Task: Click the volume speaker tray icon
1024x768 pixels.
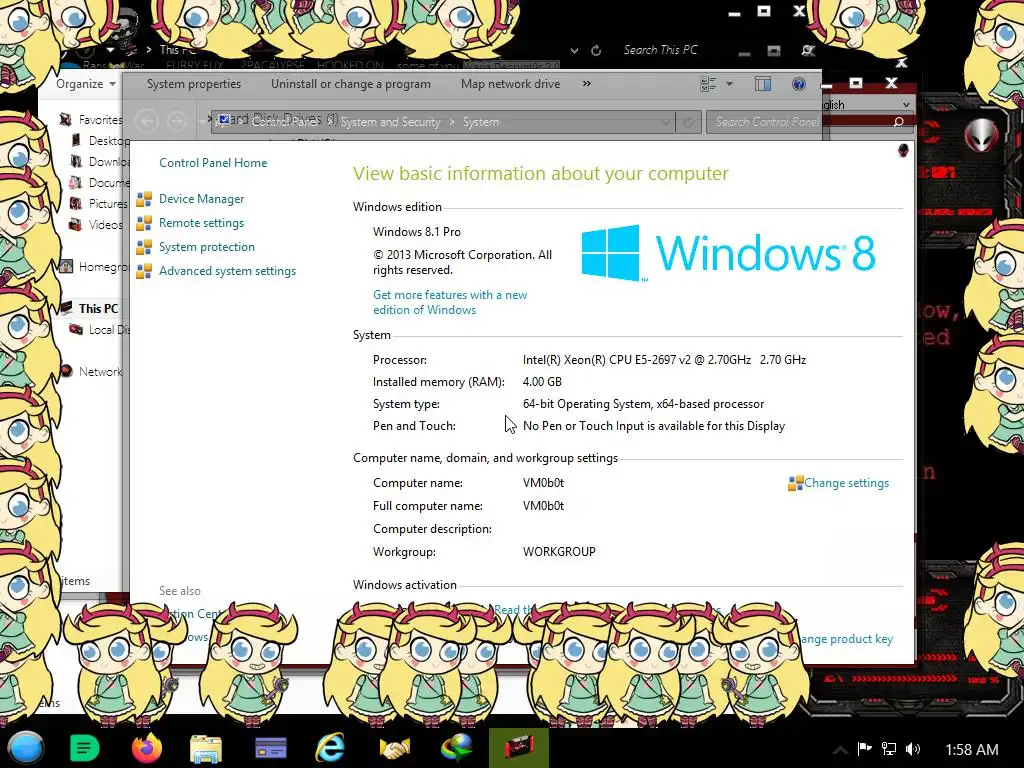Action: click(913, 749)
